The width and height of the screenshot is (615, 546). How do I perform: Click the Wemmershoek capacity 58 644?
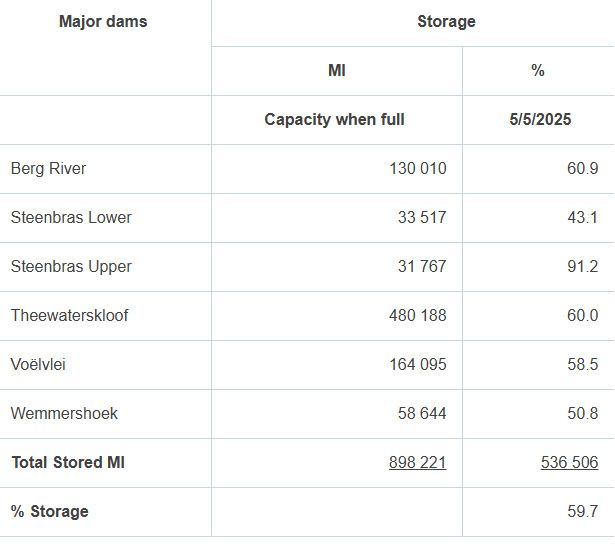click(x=422, y=413)
